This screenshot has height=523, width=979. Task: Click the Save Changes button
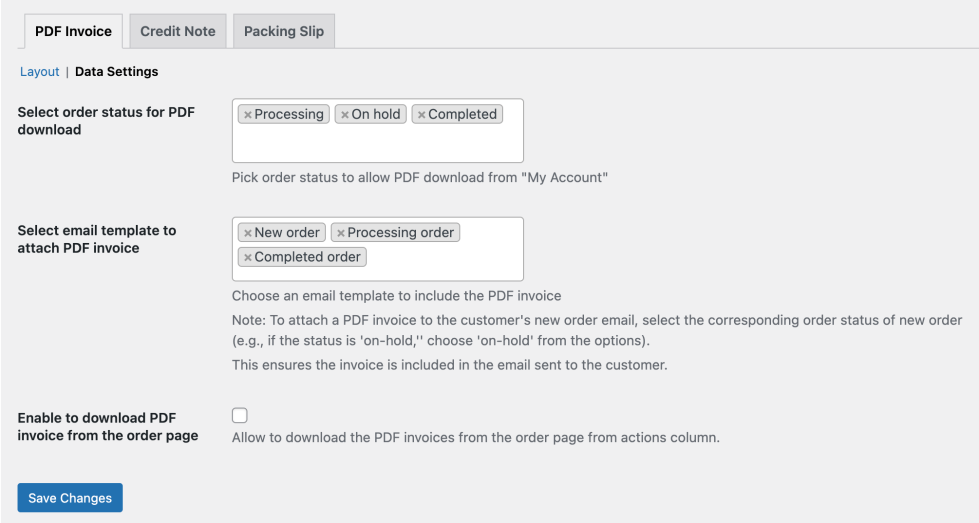point(70,498)
